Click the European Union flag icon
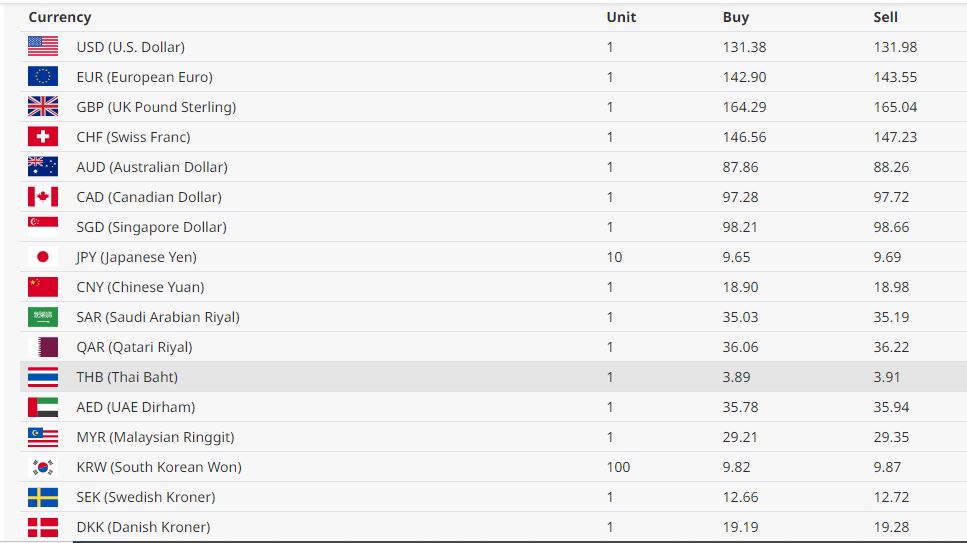The image size is (967, 543). click(43, 76)
